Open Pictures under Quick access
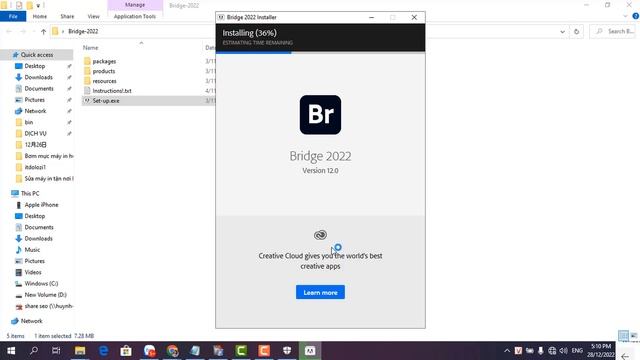 click(x=34, y=100)
